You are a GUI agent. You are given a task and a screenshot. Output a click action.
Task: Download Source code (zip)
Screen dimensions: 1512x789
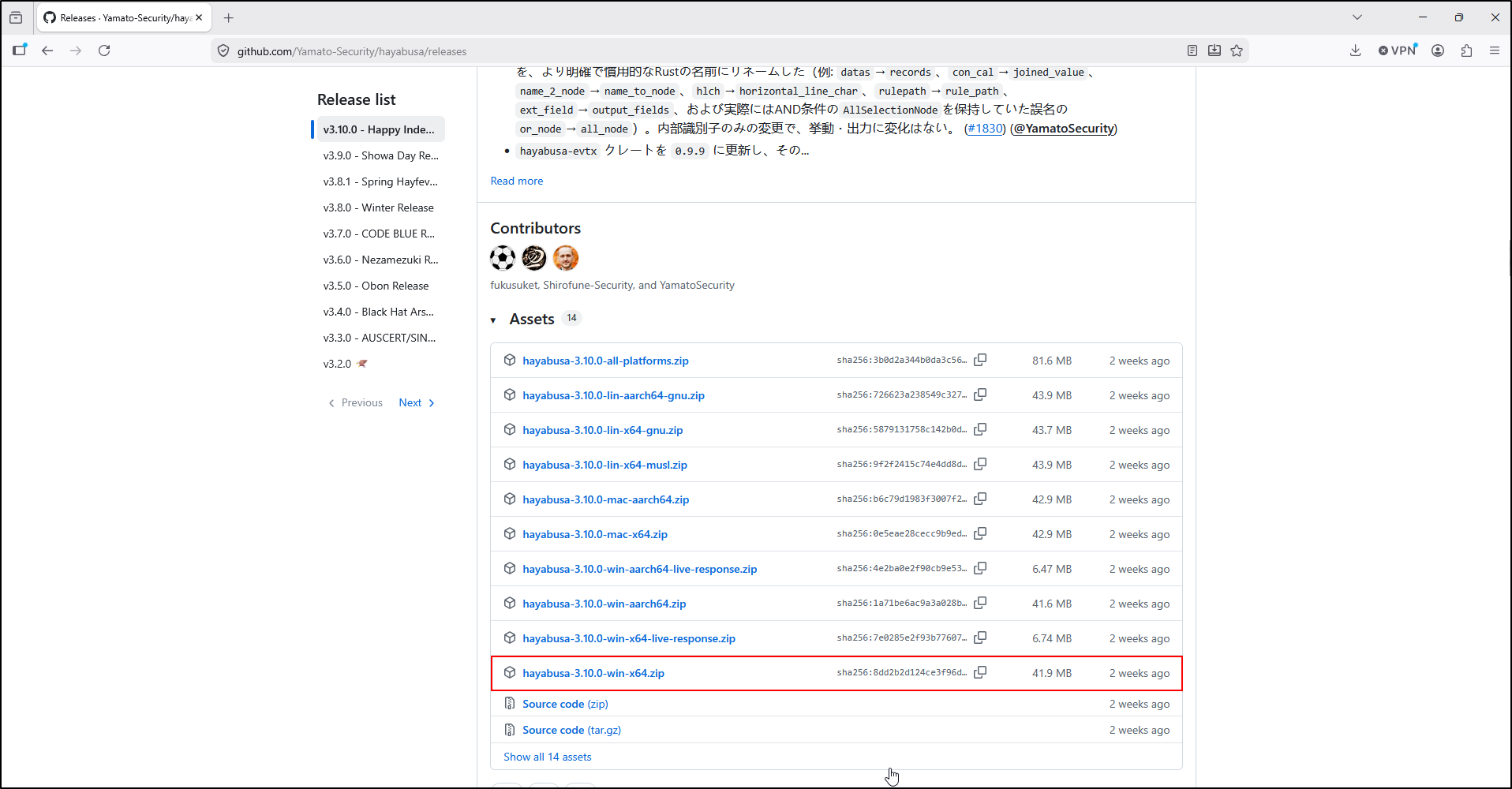click(x=565, y=704)
